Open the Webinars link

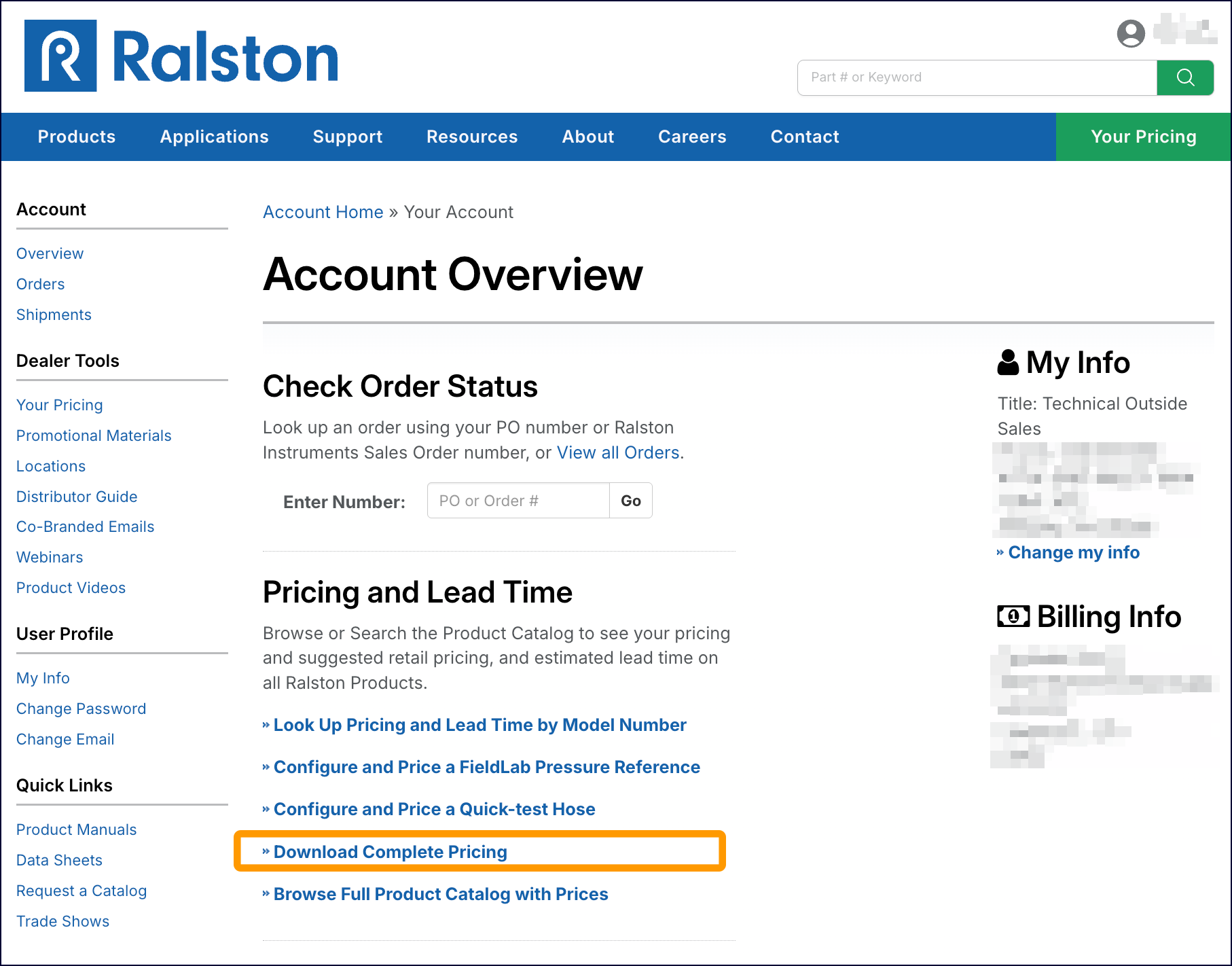point(50,557)
